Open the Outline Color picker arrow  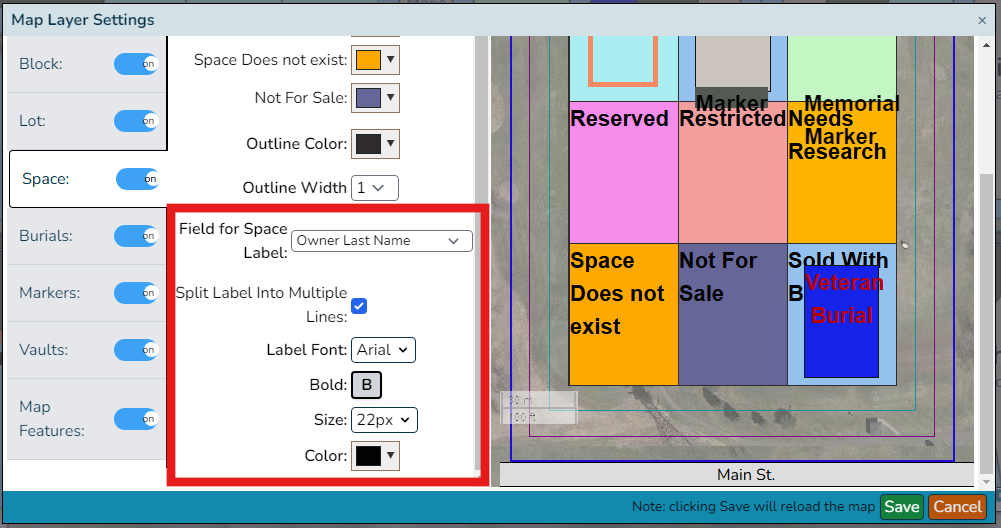391,144
